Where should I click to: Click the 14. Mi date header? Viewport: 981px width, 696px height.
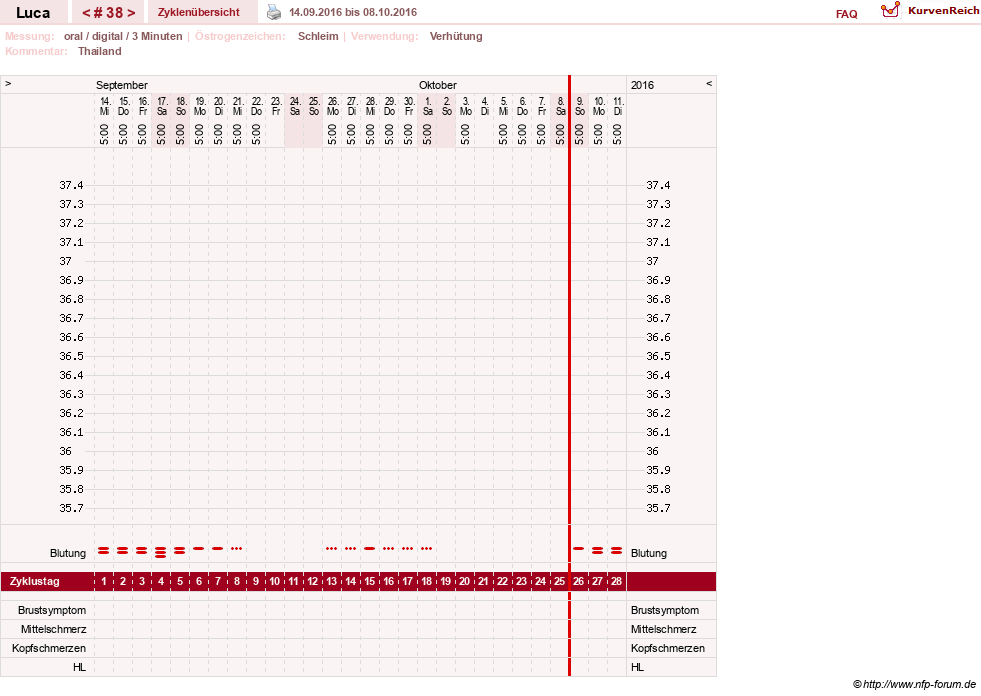pos(104,106)
